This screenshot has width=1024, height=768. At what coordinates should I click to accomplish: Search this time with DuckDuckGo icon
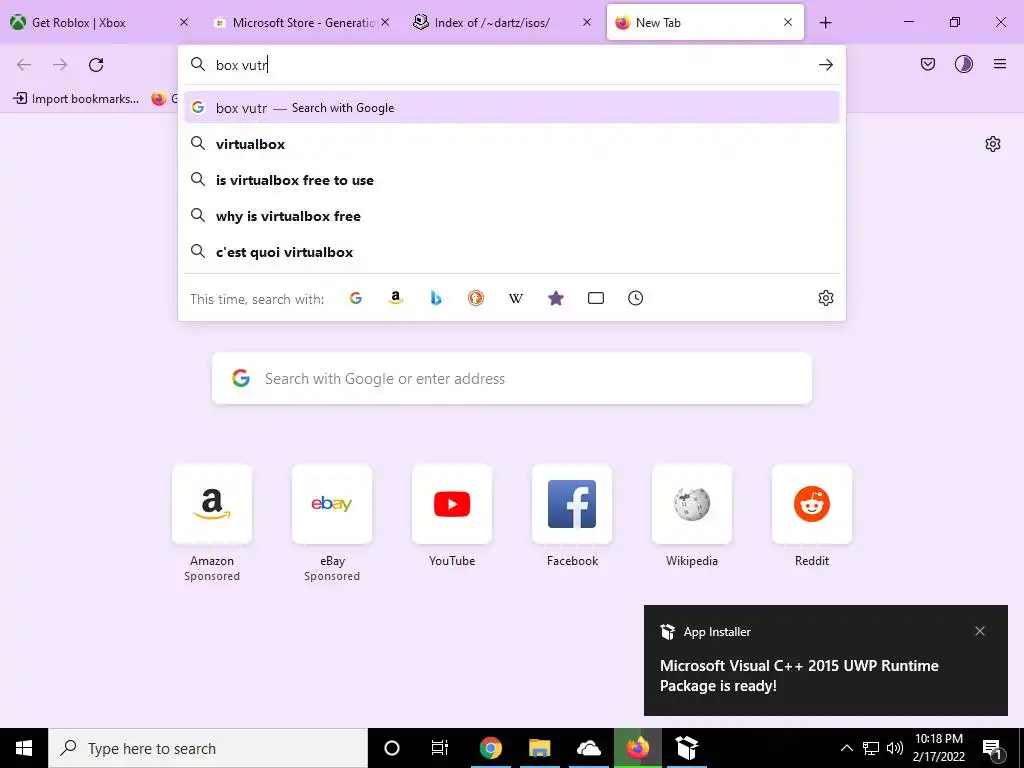point(475,298)
